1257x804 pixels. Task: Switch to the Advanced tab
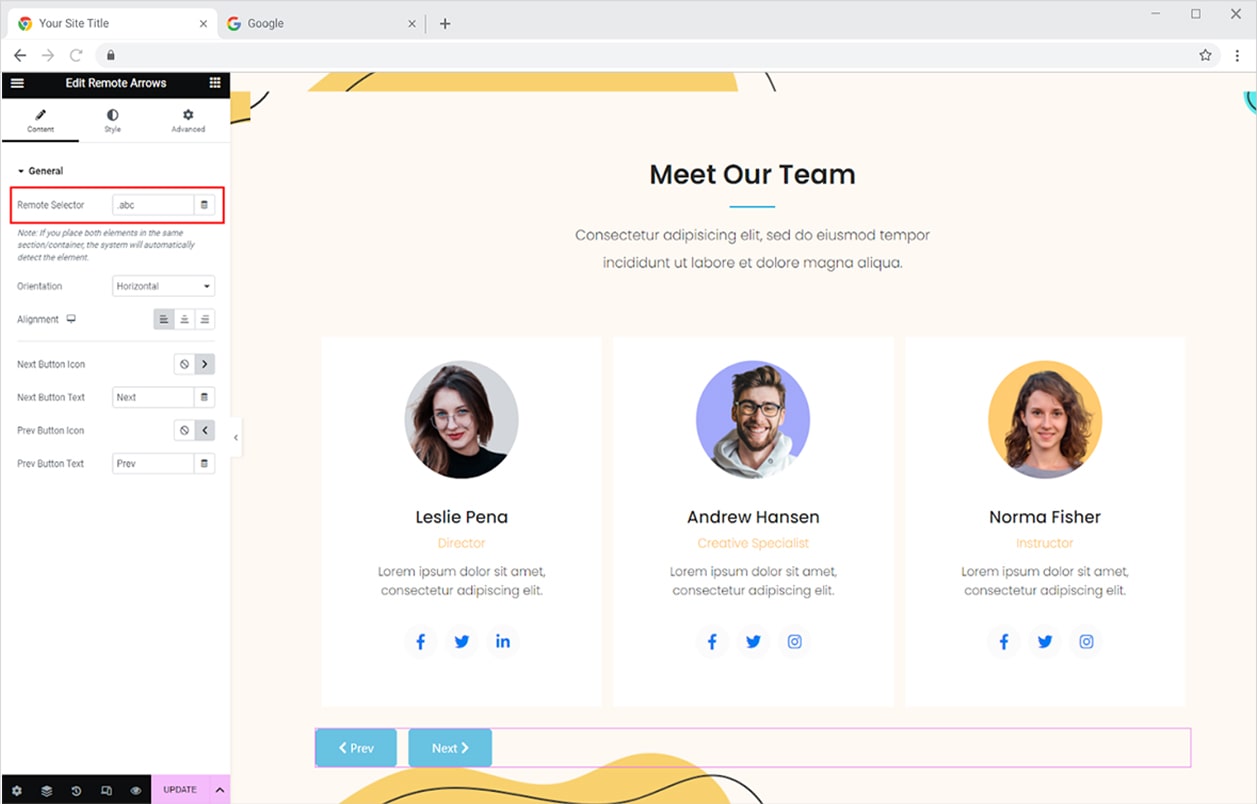pos(188,121)
